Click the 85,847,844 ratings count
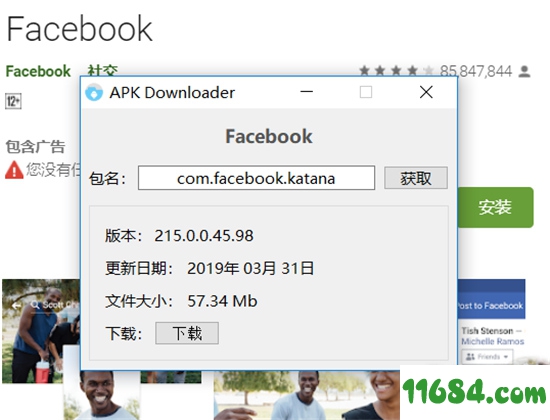This screenshot has width=550, height=420. click(476, 72)
